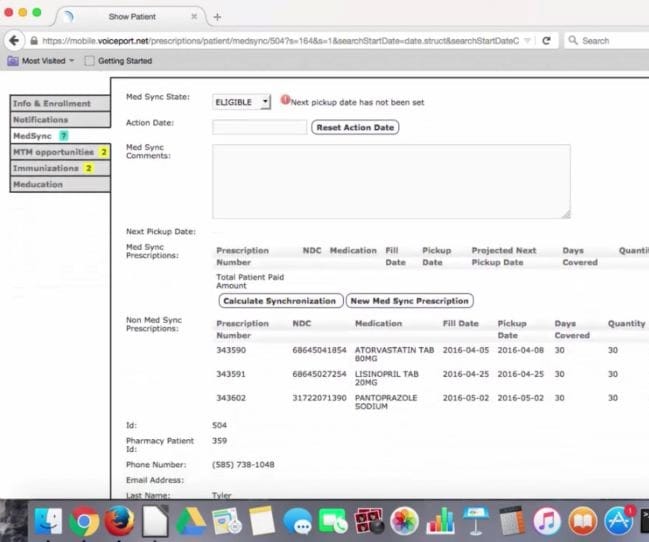This screenshot has width=649, height=542.
Task: Open iTunes from the dock
Action: point(547,521)
